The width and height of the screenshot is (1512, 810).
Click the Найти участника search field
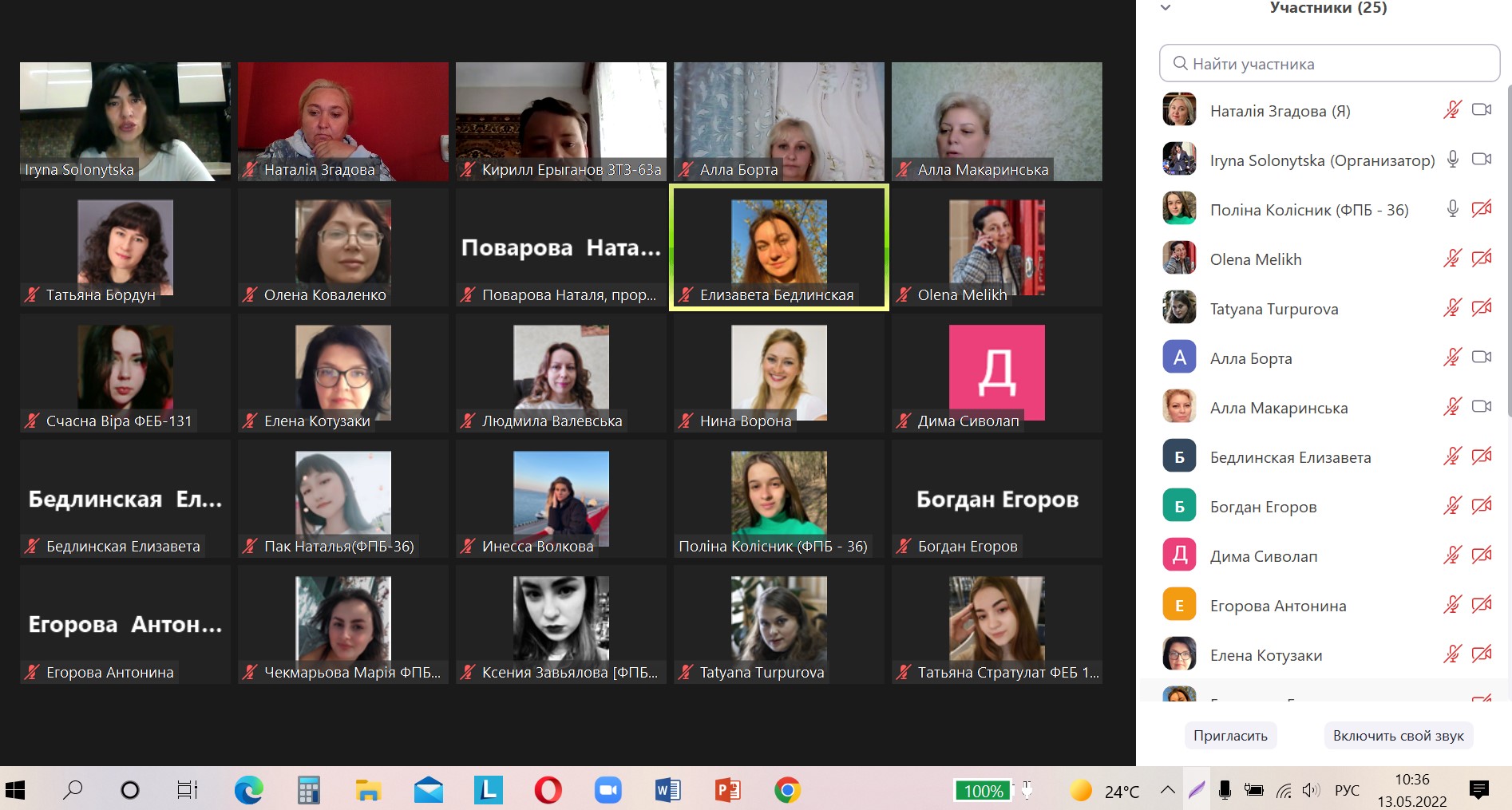coord(1329,64)
